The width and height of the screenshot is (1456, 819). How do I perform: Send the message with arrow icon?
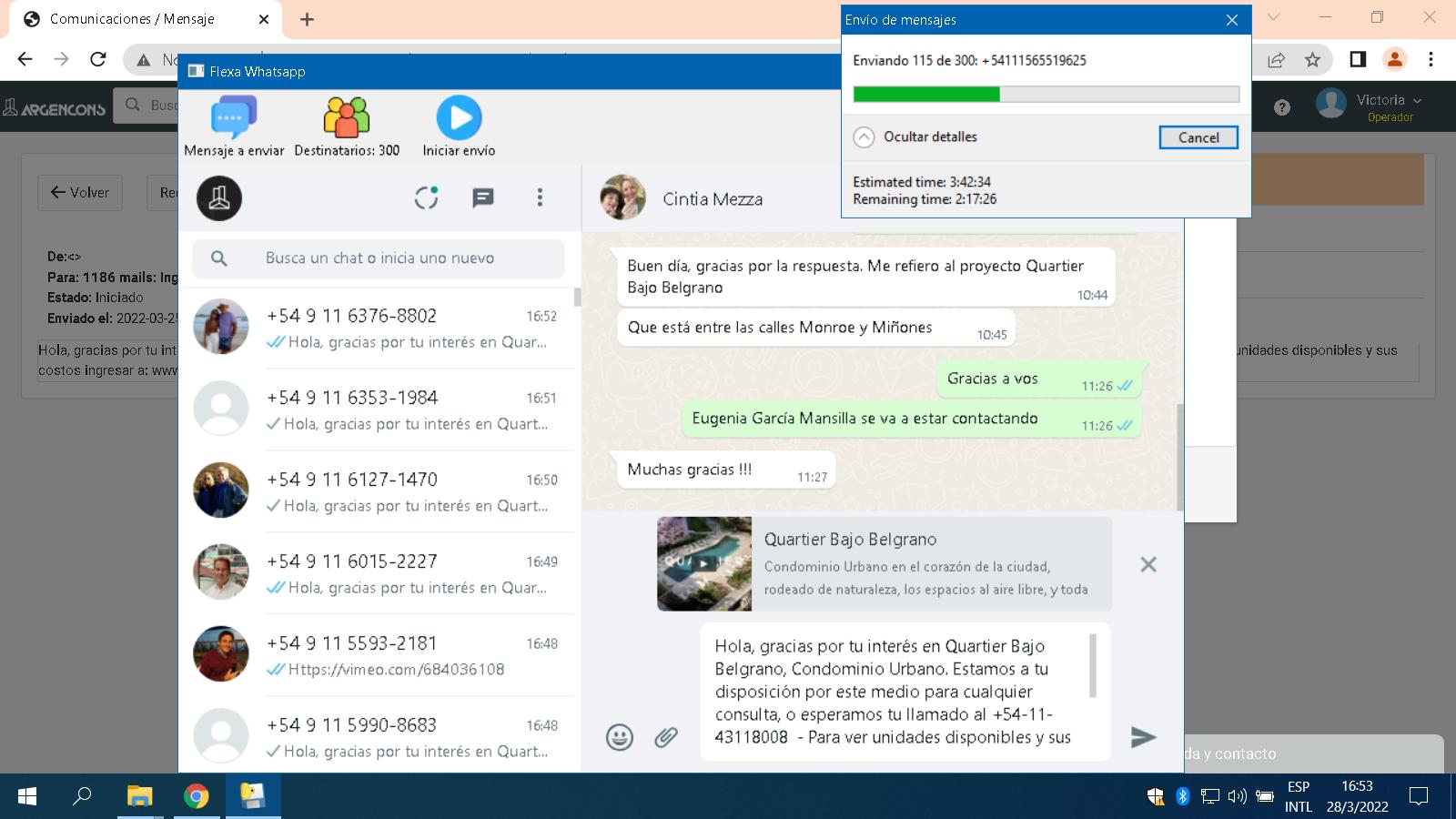[1143, 737]
